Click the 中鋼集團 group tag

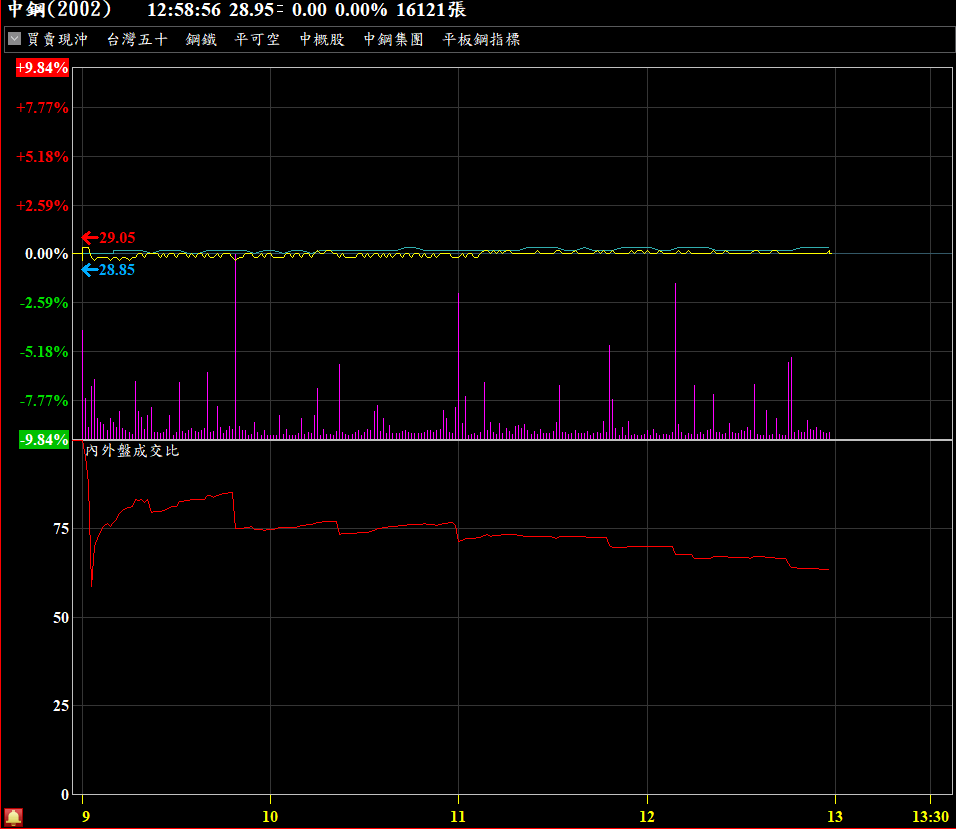pos(393,40)
